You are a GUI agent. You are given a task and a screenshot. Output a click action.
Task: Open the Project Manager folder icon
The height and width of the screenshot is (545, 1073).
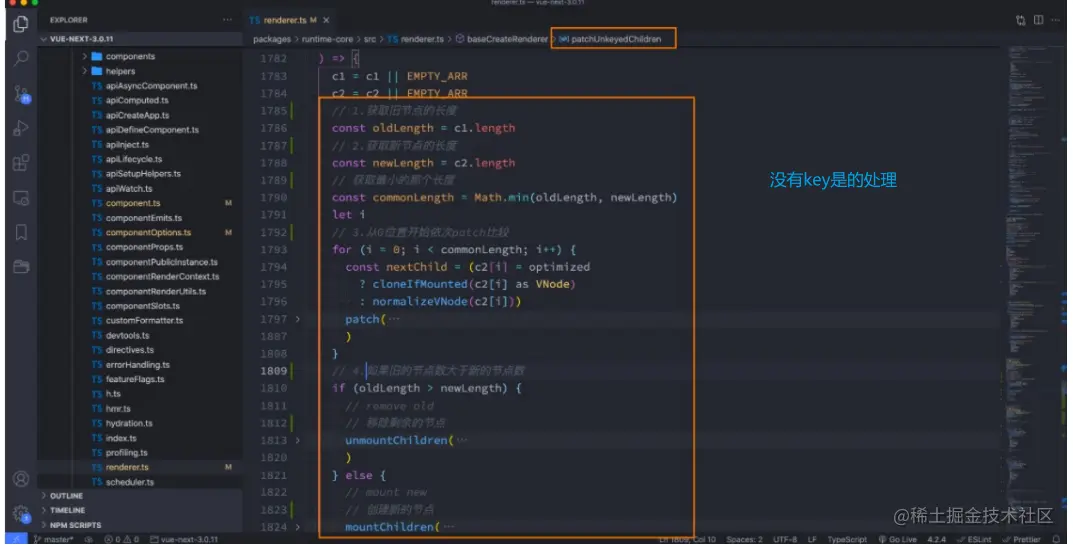tap(21, 266)
